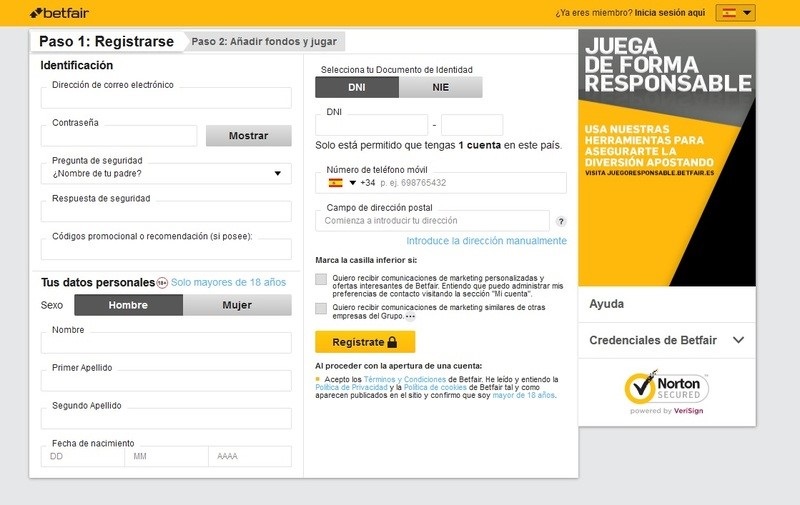This screenshot has height=505, width=800.
Task: Open the ellipsis after 'empresas del Grupo'
Action: coord(410,316)
